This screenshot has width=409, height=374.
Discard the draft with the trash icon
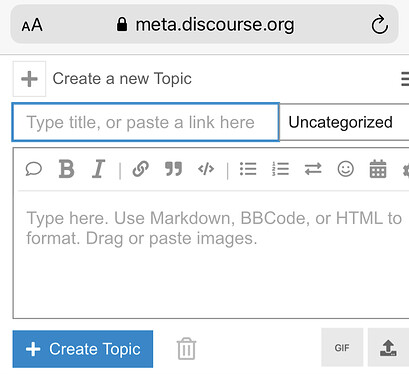186,349
